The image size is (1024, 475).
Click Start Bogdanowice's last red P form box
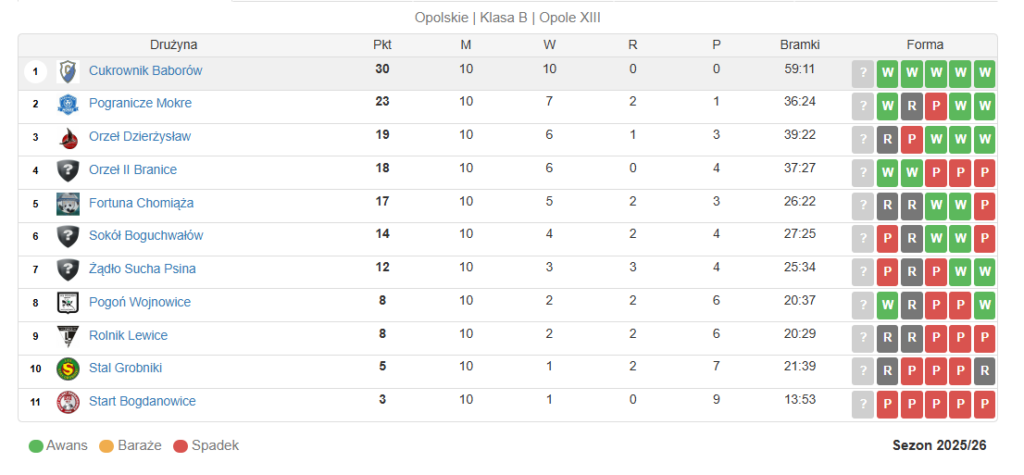pos(984,404)
